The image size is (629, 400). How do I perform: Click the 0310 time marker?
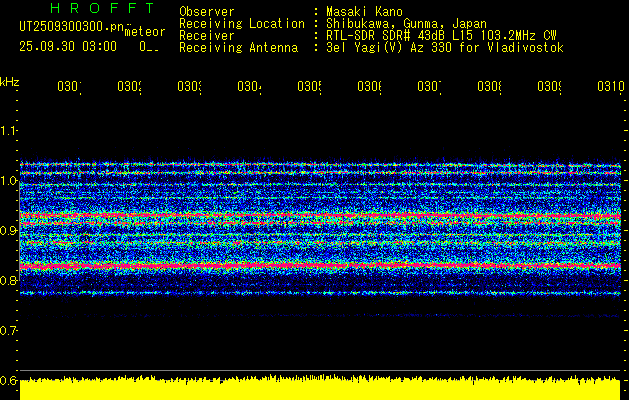tap(611, 86)
